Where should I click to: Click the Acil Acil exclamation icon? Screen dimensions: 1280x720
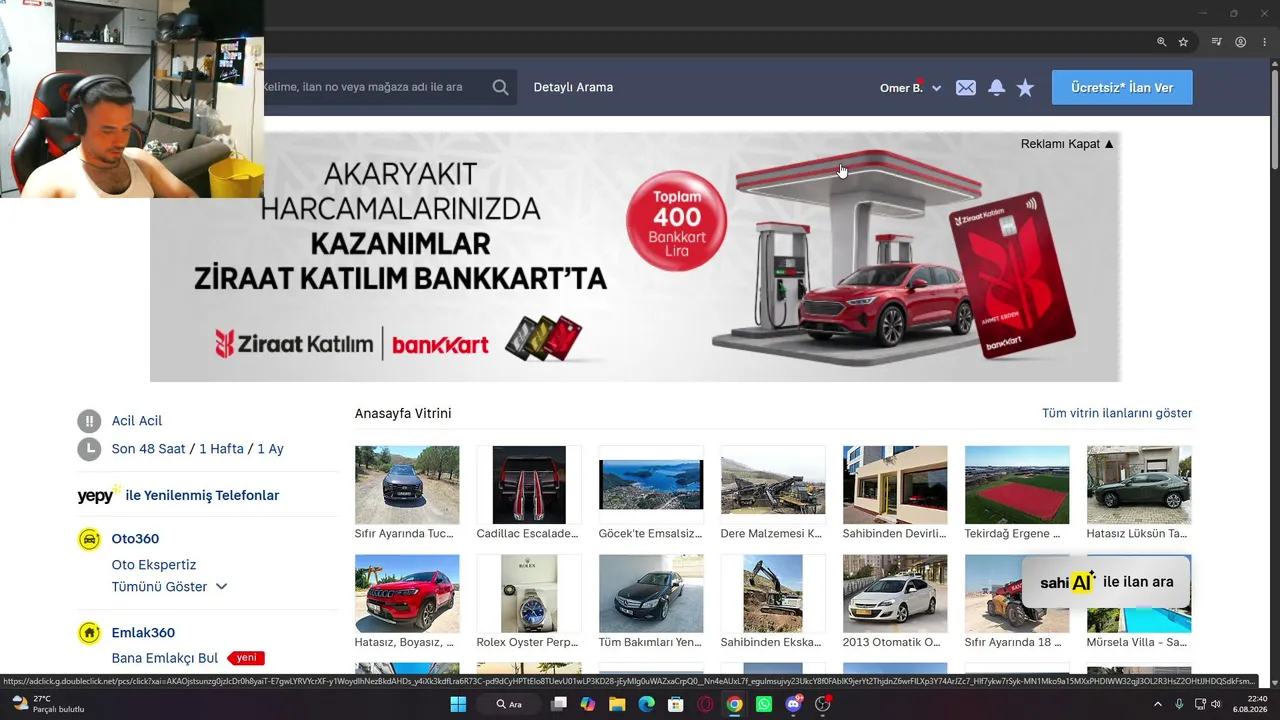click(x=89, y=421)
